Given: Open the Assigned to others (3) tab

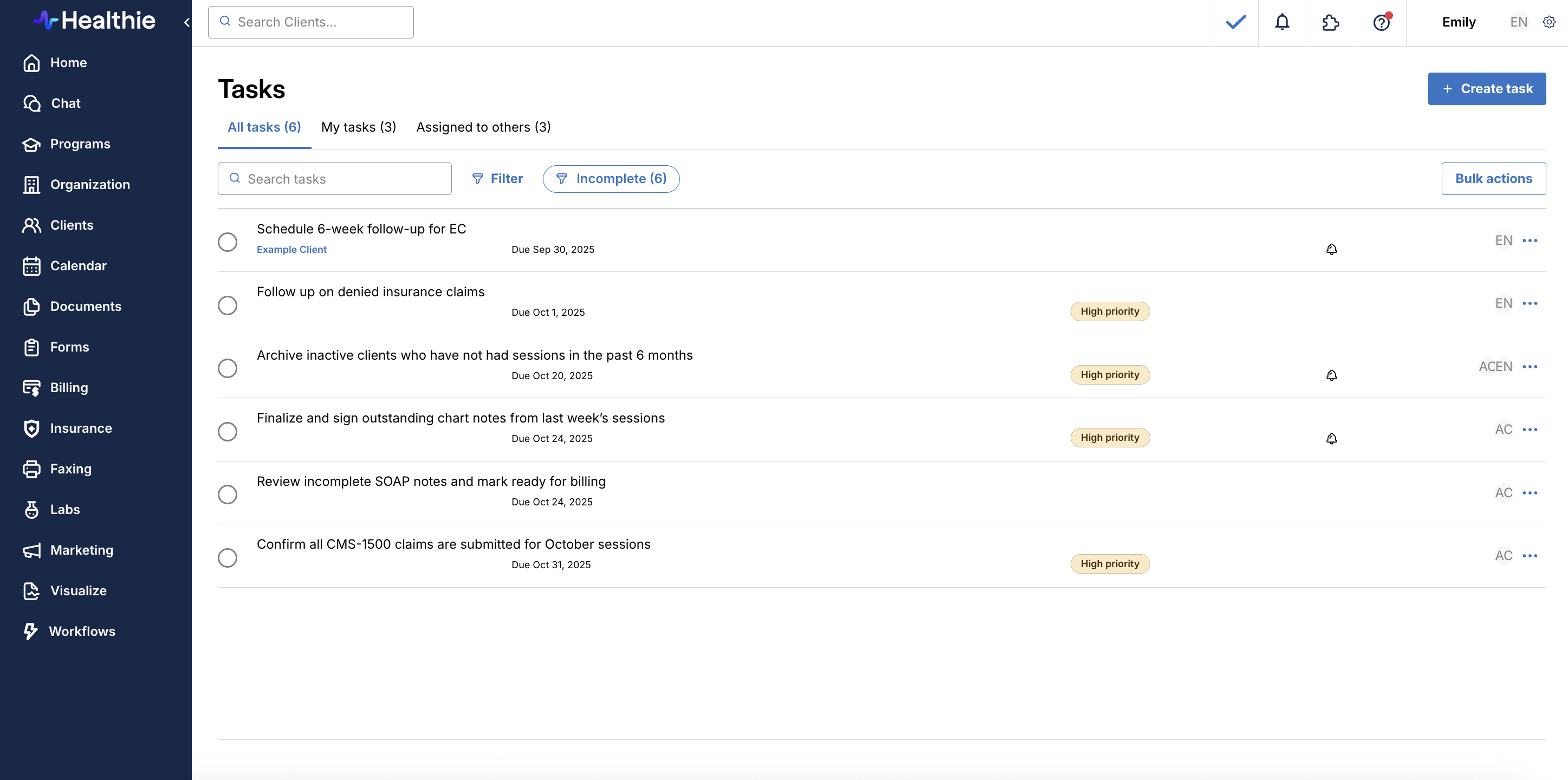Looking at the screenshot, I should [x=483, y=127].
